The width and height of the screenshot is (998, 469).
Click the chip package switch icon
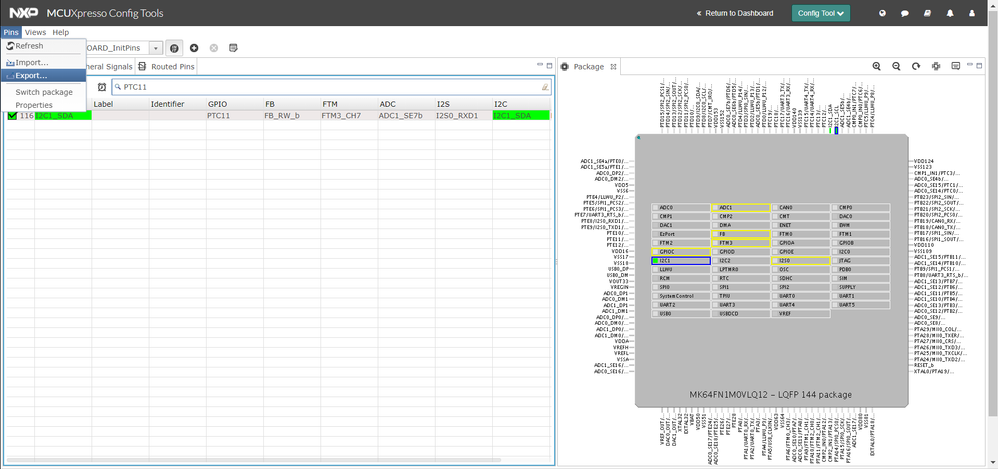tap(936, 66)
